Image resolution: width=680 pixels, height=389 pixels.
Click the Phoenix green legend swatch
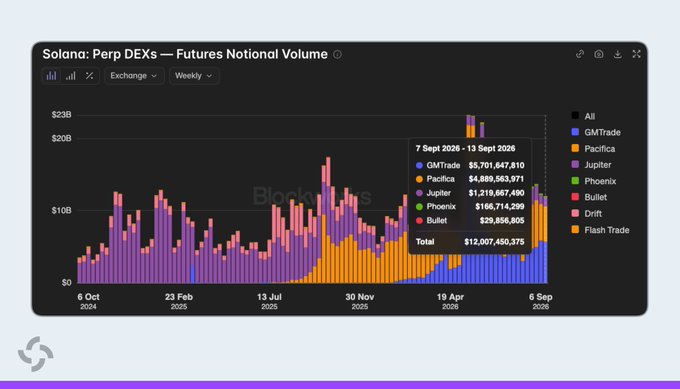575,180
